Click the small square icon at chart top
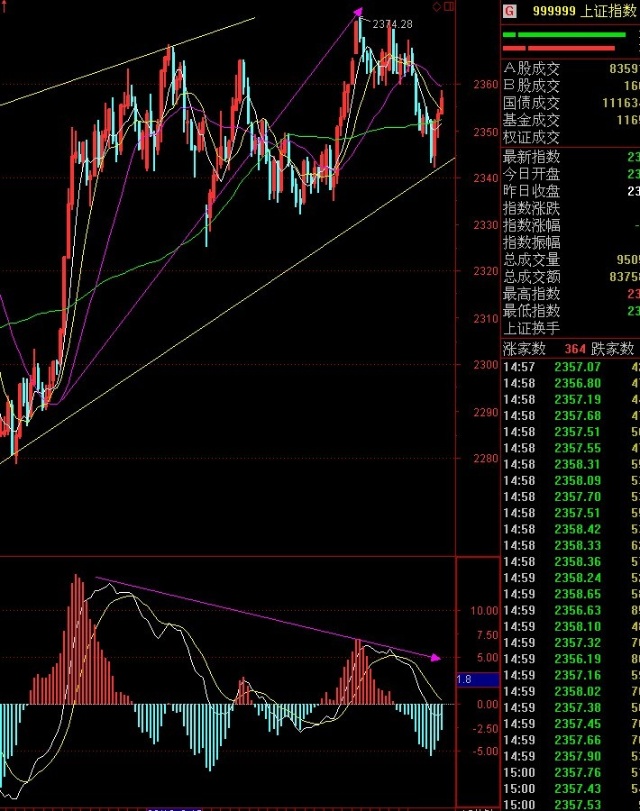The image size is (640, 811). point(448,7)
